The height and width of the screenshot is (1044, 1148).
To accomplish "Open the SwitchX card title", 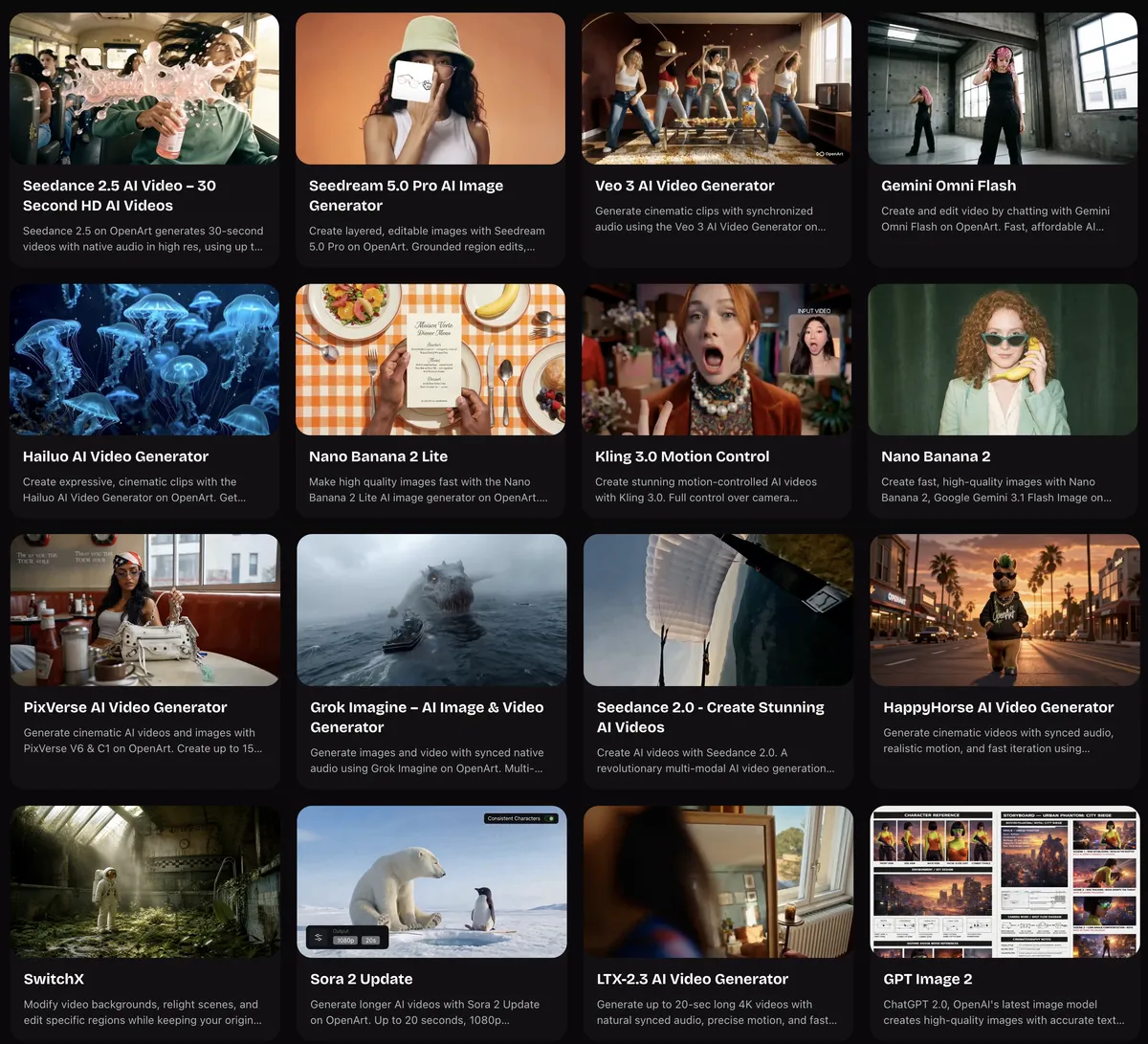I will [54, 979].
